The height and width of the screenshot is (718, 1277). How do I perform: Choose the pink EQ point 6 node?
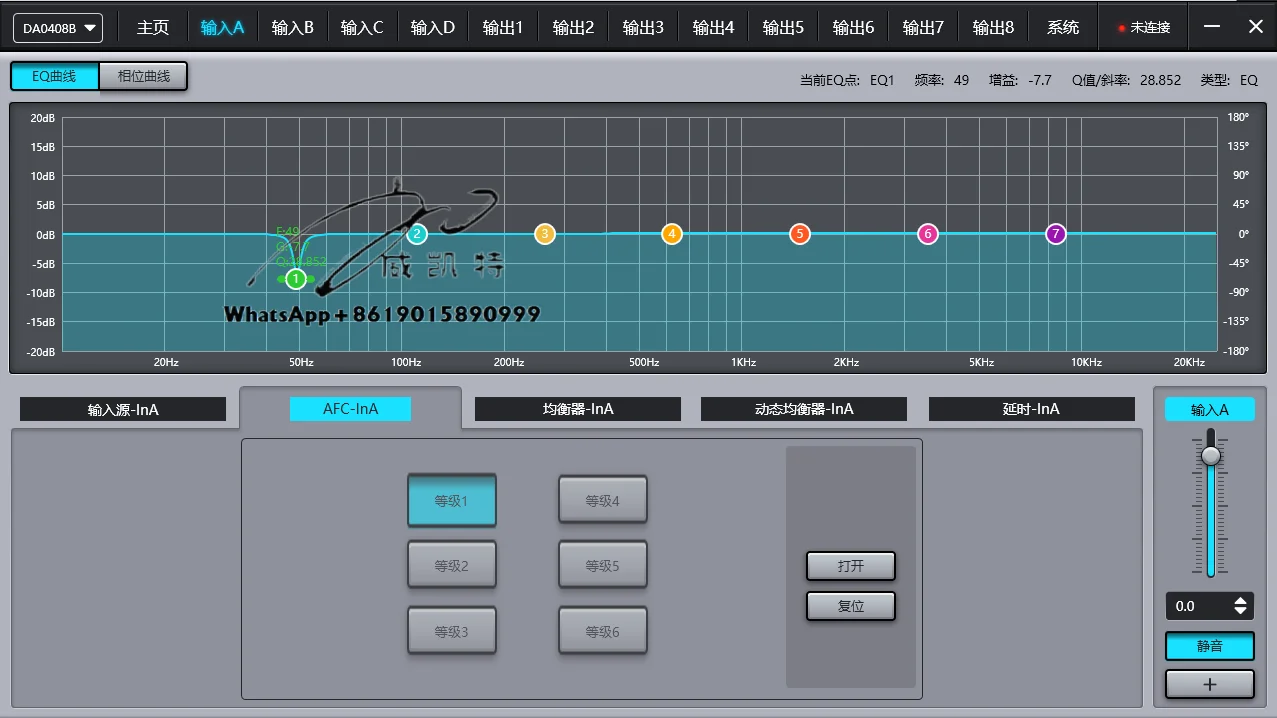click(x=928, y=234)
